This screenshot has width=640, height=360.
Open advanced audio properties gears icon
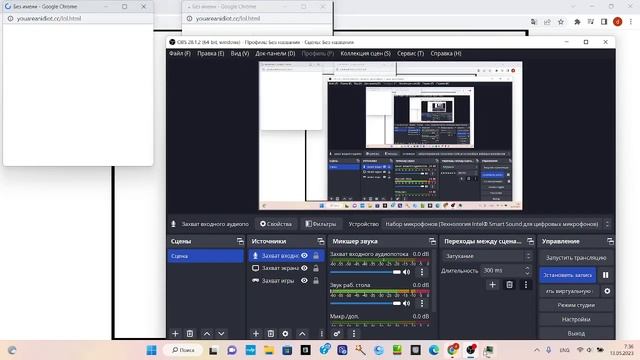pos(337,333)
